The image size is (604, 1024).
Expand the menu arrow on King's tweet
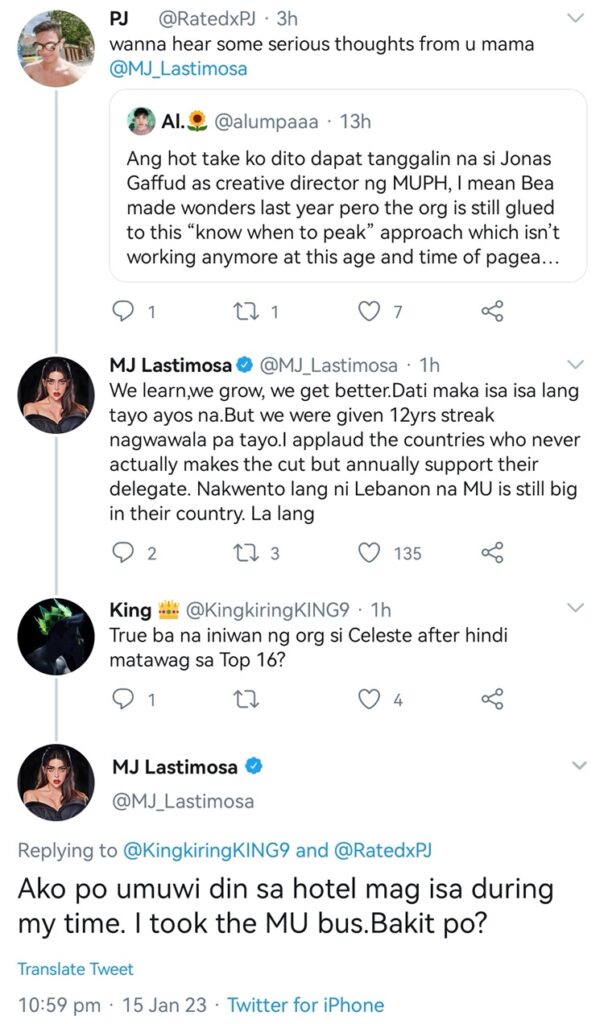click(x=576, y=608)
